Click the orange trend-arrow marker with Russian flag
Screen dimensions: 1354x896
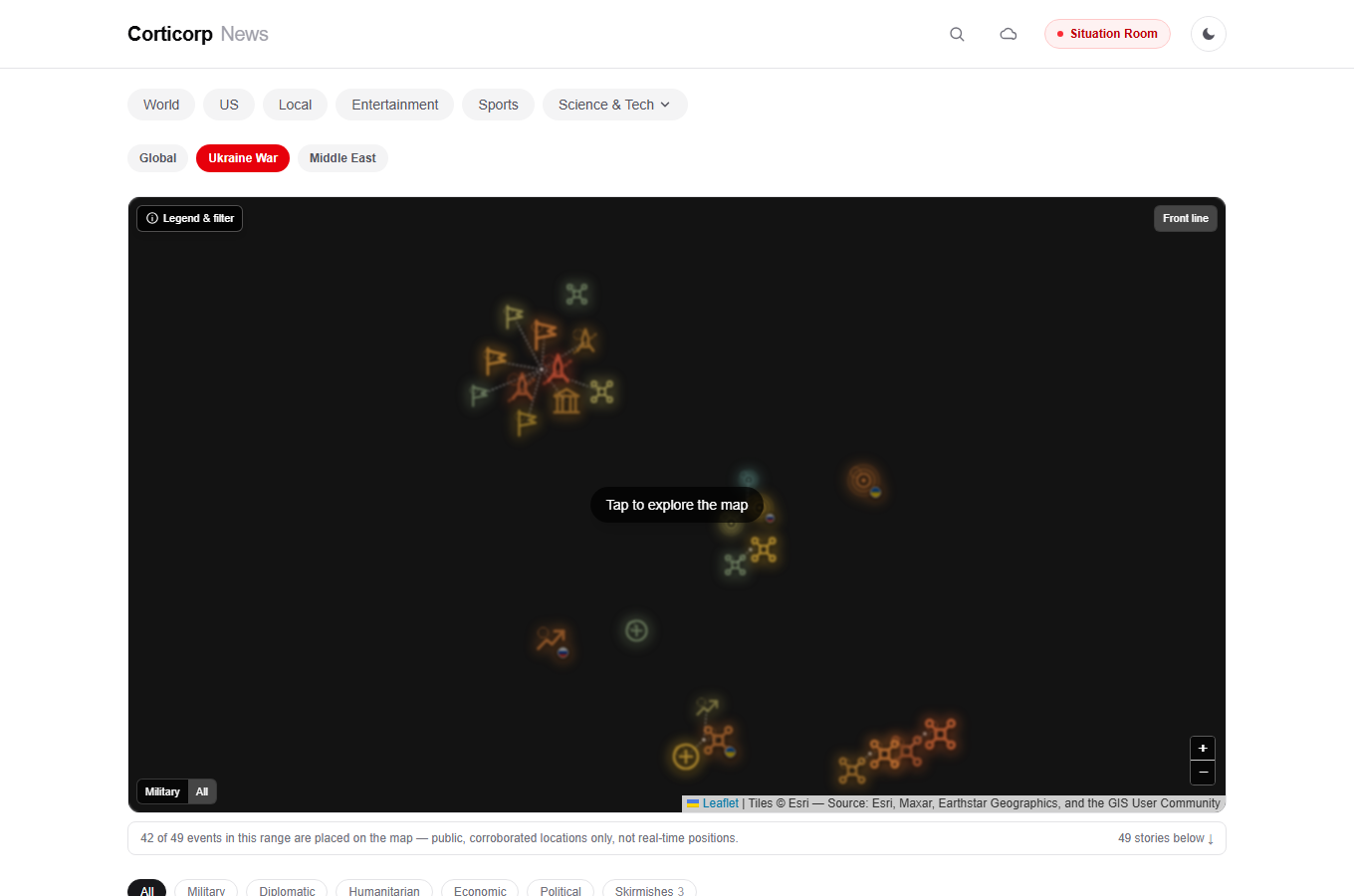tap(552, 640)
